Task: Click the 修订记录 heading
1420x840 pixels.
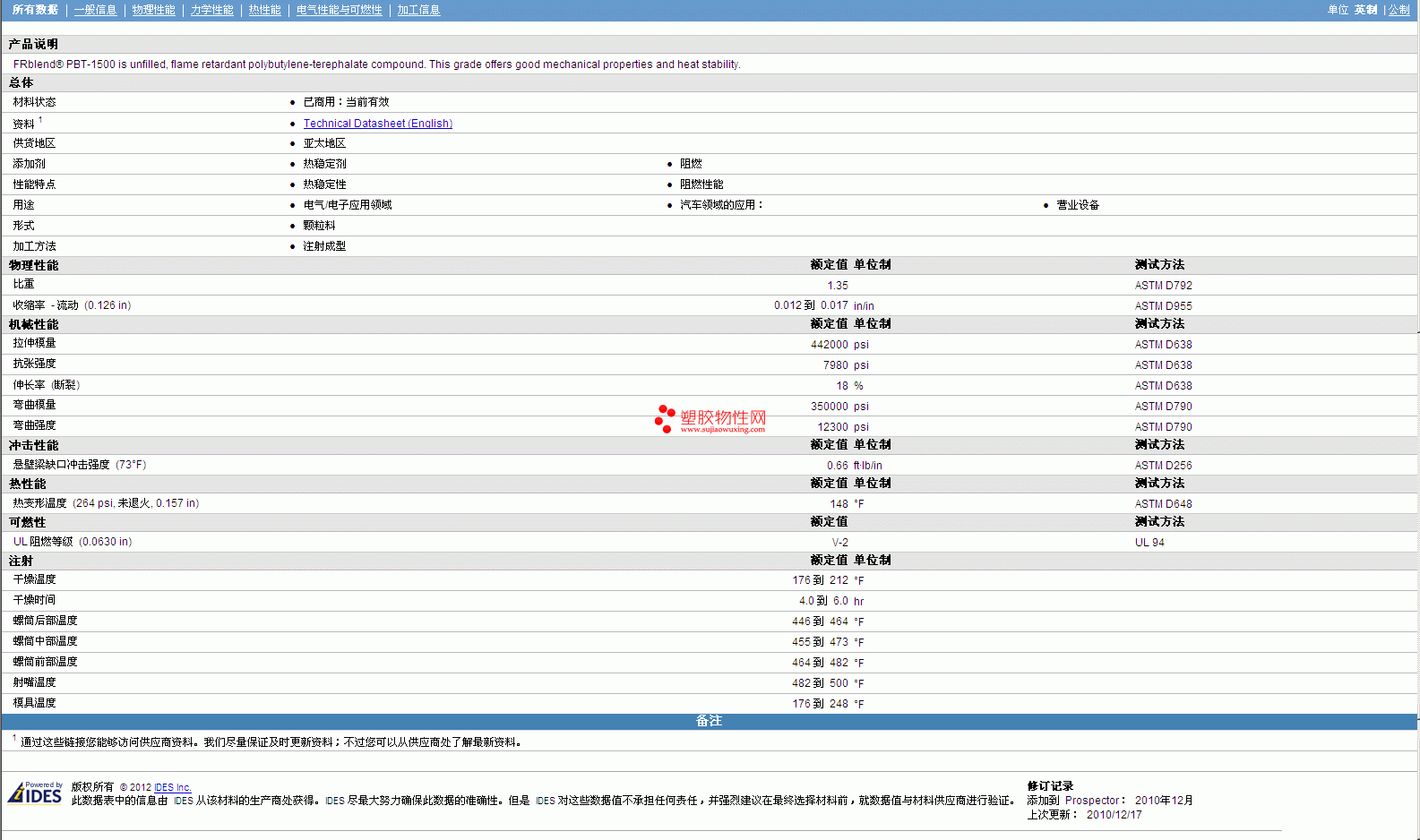Action: tap(1050, 786)
